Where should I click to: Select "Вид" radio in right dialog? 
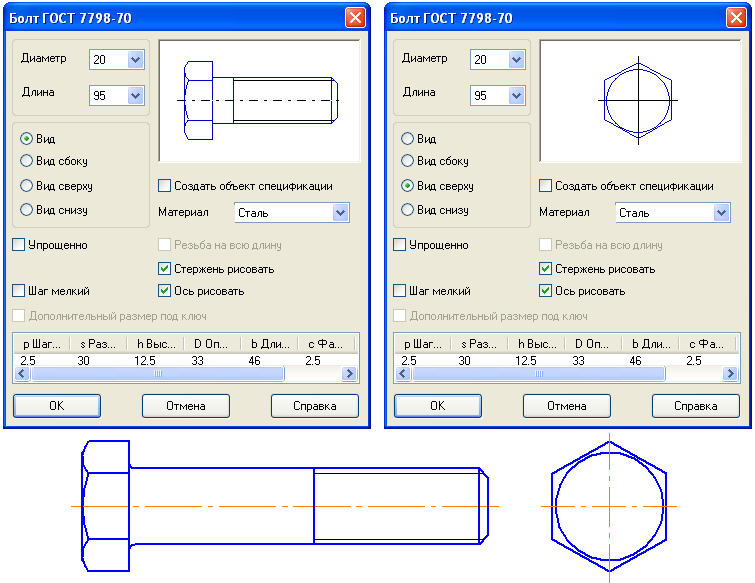tap(407, 139)
